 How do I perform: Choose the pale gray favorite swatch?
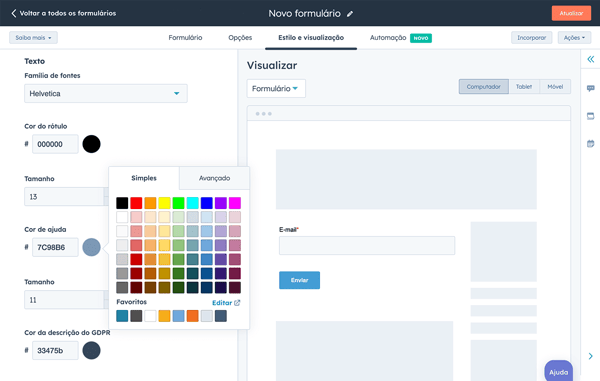pyautogui.click(x=207, y=316)
